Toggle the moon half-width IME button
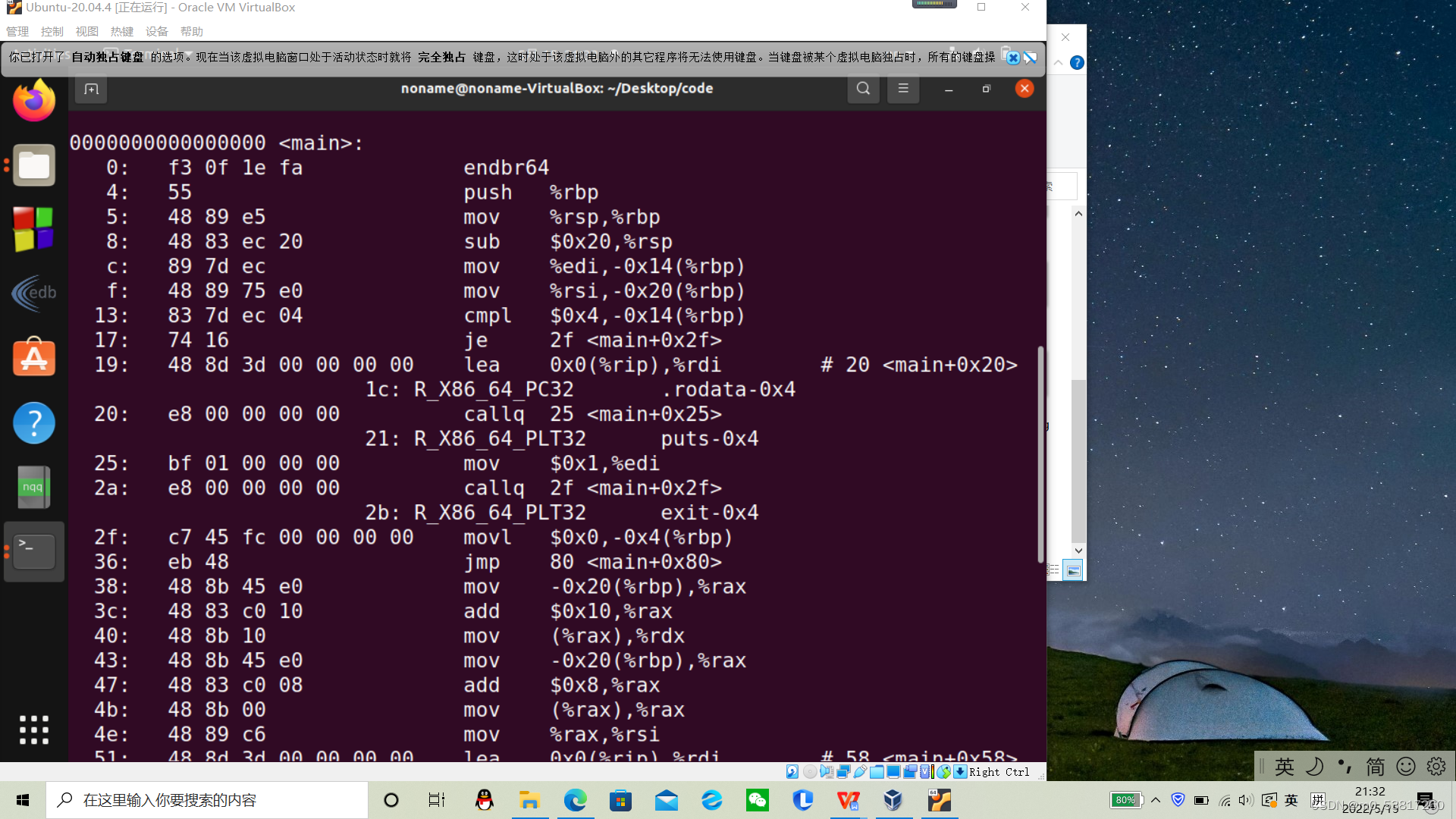 (x=1314, y=767)
